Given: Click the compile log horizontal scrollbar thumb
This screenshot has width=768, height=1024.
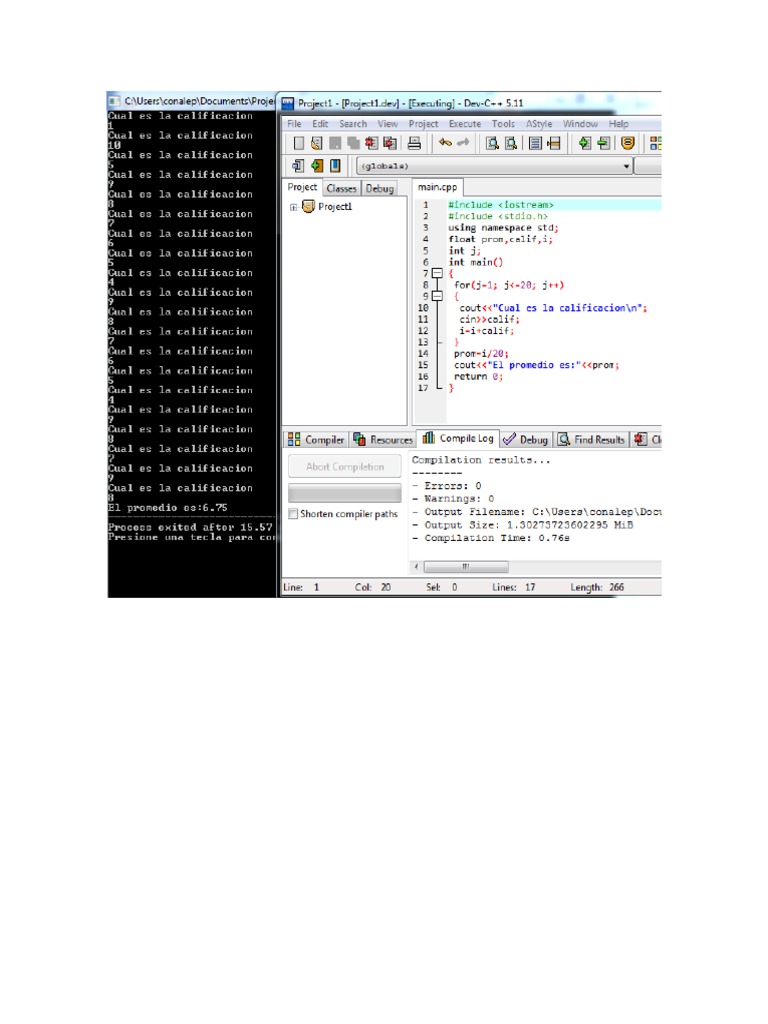Looking at the screenshot, I should click(x=466, y=566).
